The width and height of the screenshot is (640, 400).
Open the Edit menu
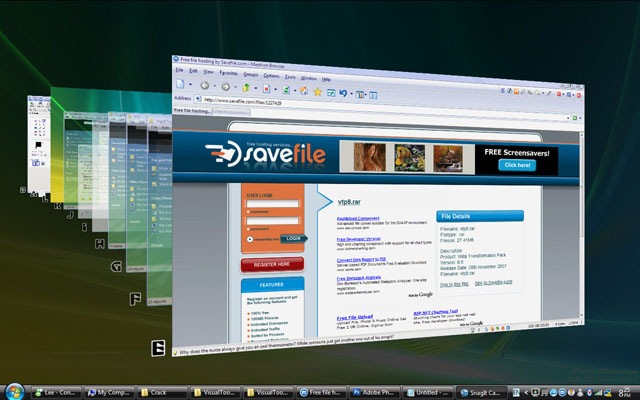coord(193,71)
